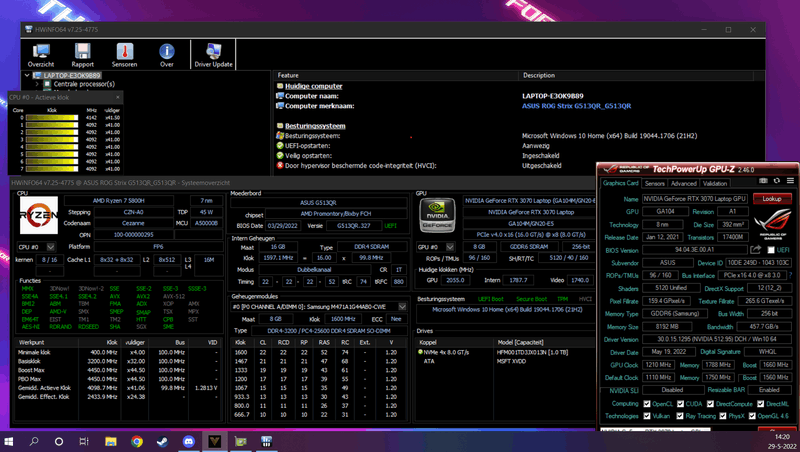Open the GPU-Z hamburger menu
Image resolution: width=800 pixels, height=452 pixels.
coord(790,181)
